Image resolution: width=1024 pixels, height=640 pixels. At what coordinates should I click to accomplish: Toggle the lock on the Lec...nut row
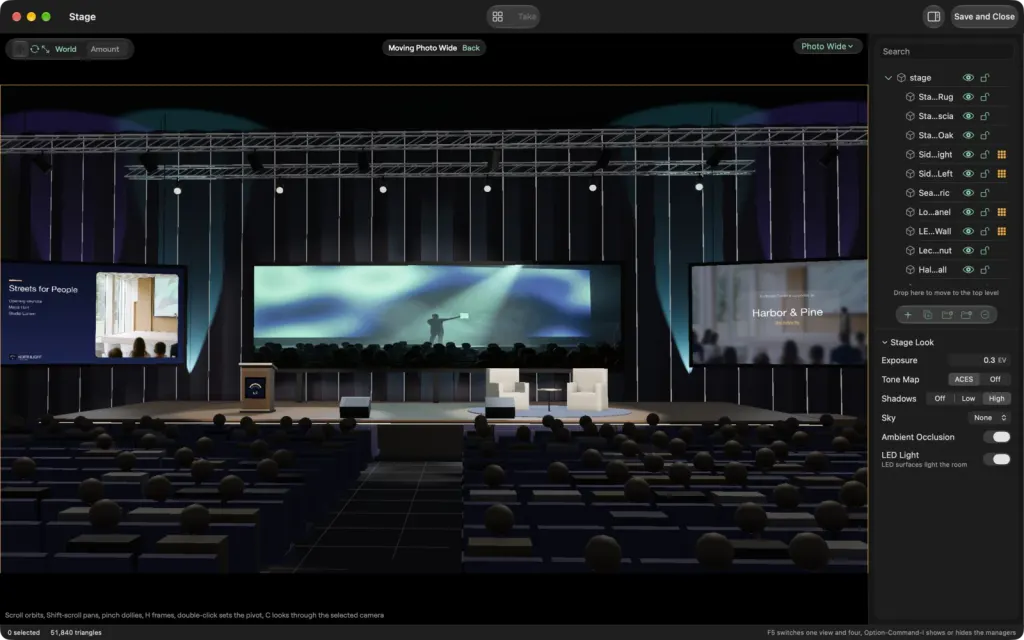985,251
